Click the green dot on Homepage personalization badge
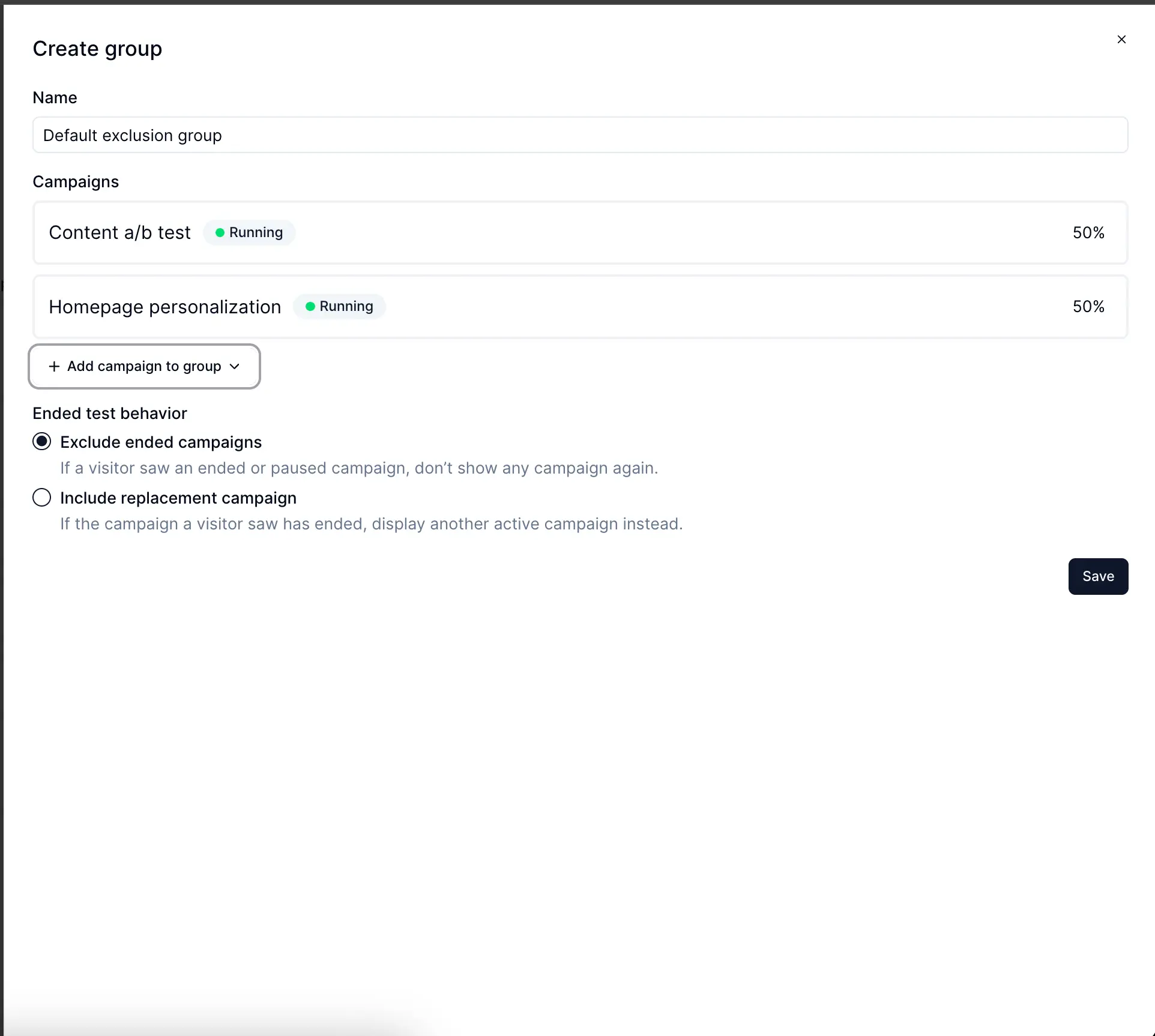Image resolution: width=1155 pixels, height=1036 pixels. 310,306
